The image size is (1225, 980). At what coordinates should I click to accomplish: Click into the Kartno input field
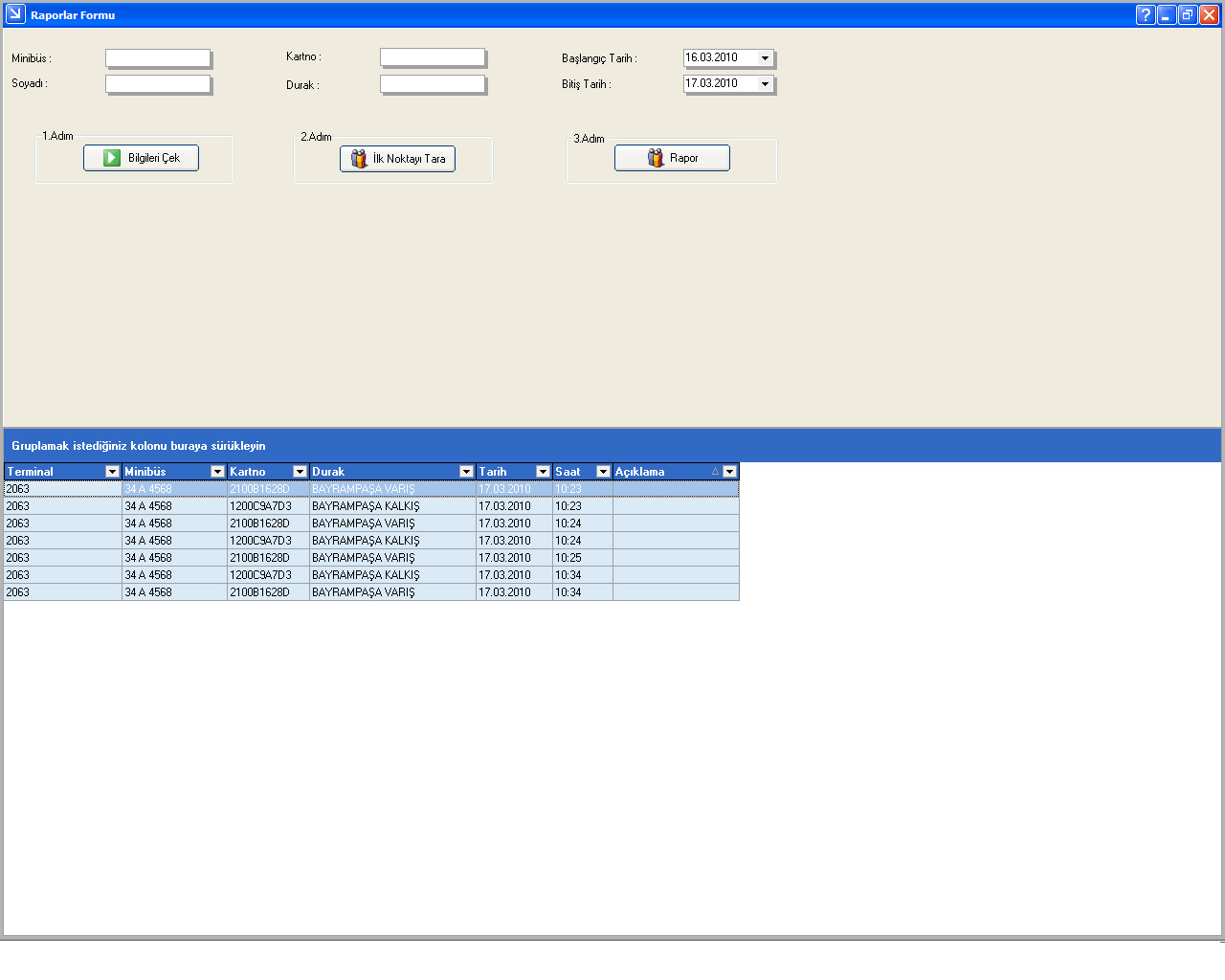(x=433, y=57)
